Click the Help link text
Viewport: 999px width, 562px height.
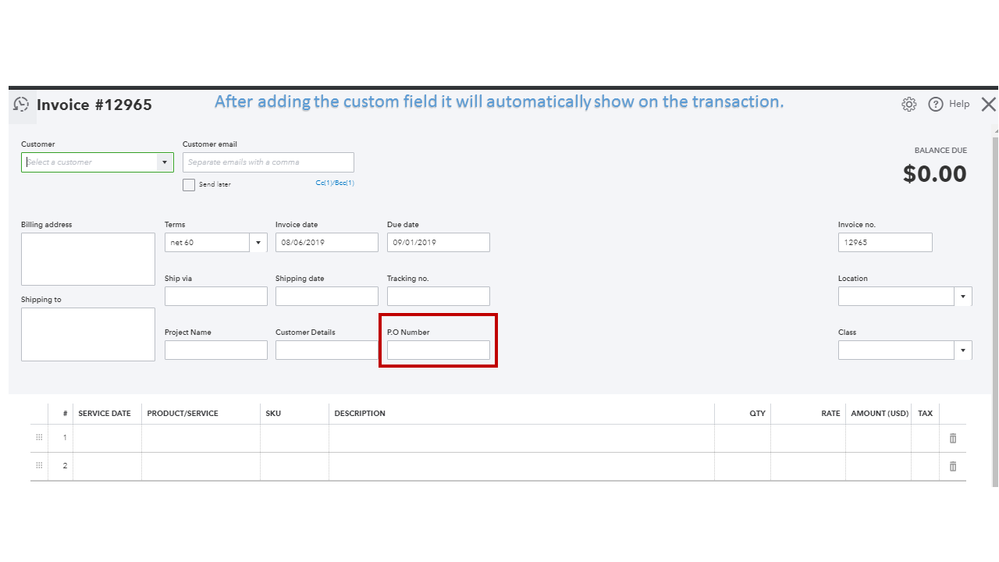(959, 104)
